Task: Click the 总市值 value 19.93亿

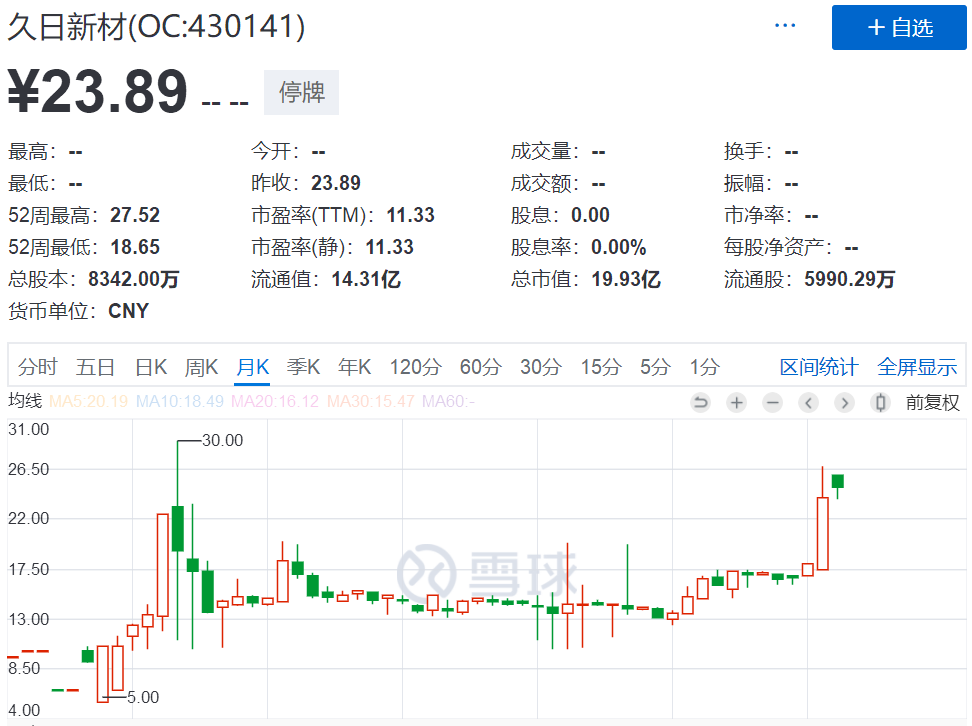Action: tap(625, 279)
